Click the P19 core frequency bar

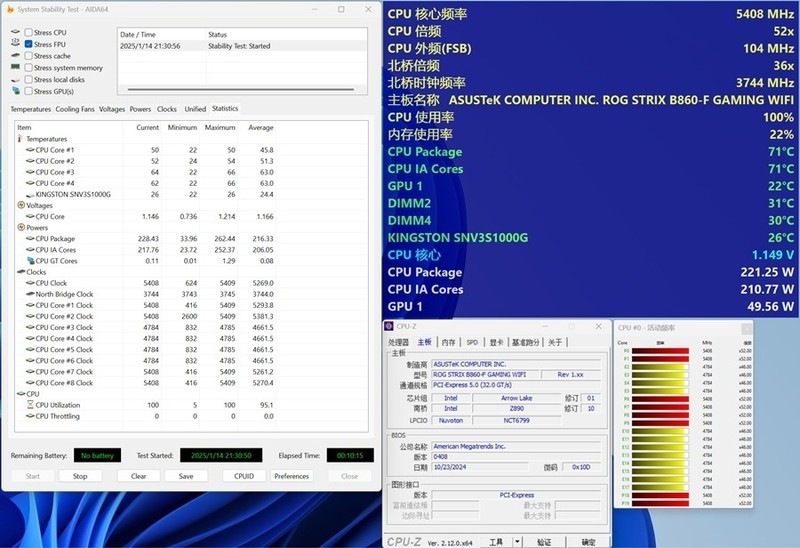(660, 503)
